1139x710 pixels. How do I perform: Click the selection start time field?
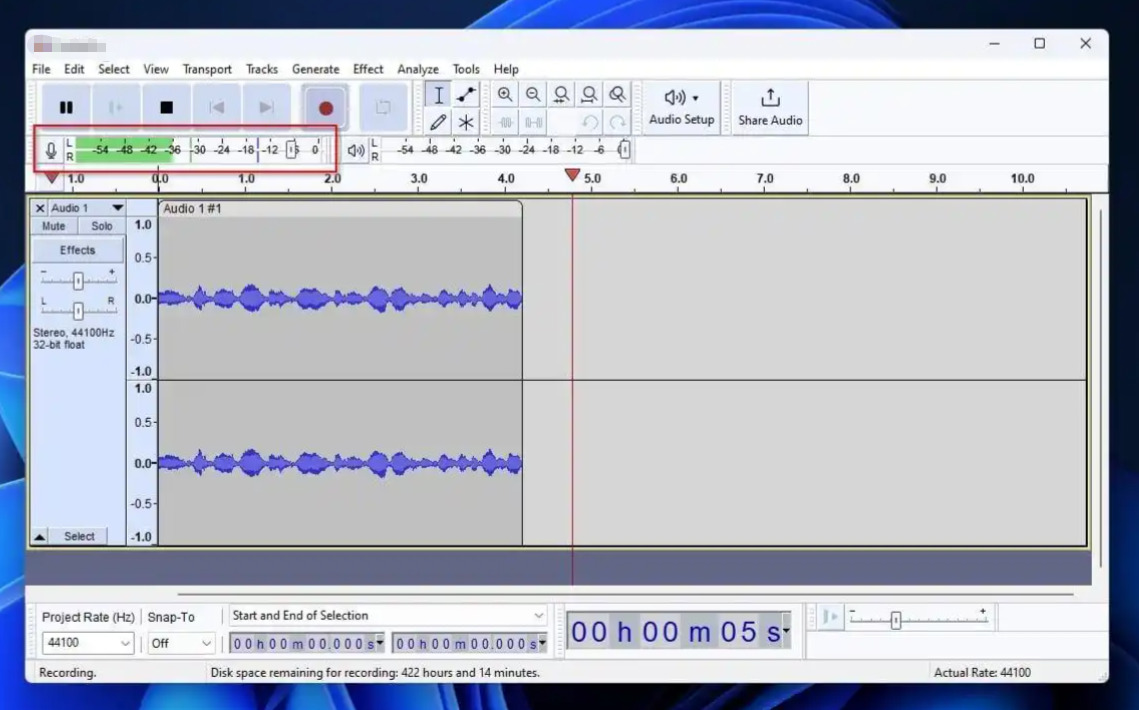[306, 644]
